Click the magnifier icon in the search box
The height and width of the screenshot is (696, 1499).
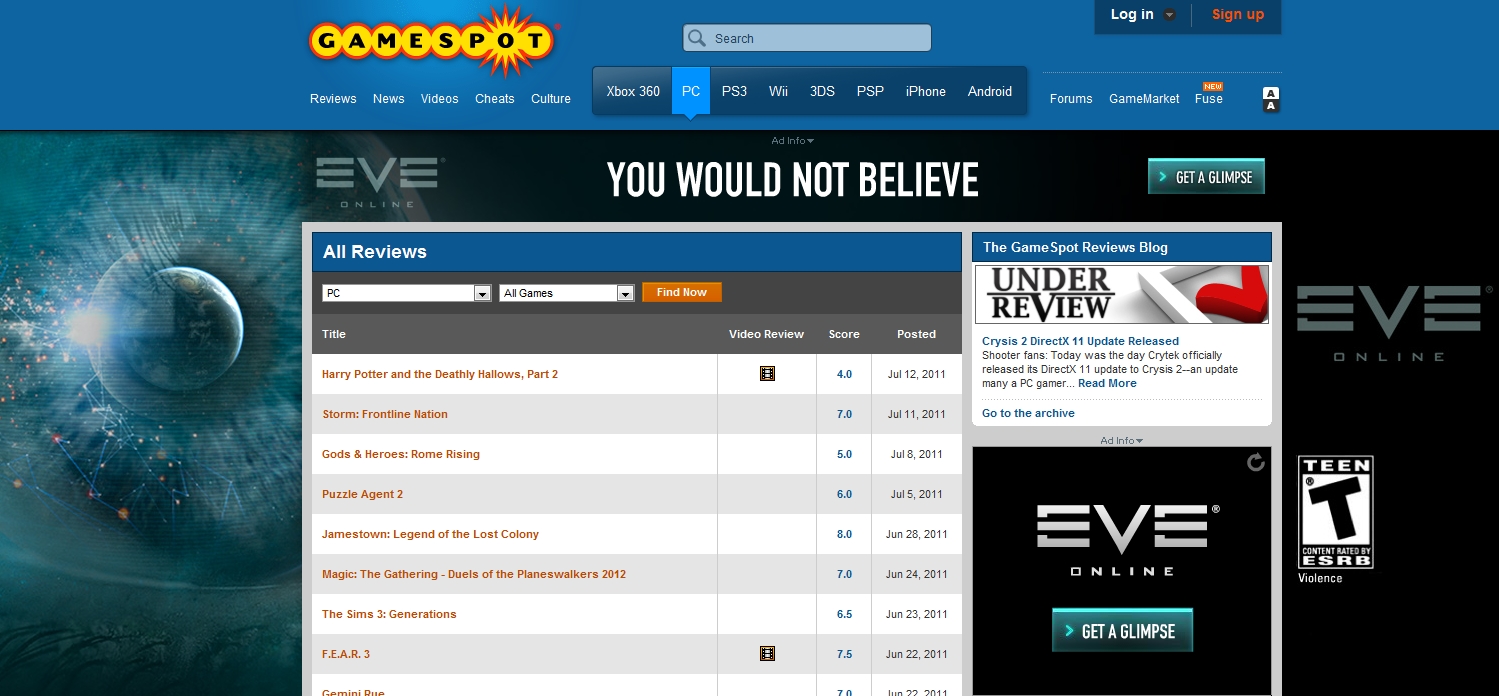pyautogui.click(x=697, y=38)
